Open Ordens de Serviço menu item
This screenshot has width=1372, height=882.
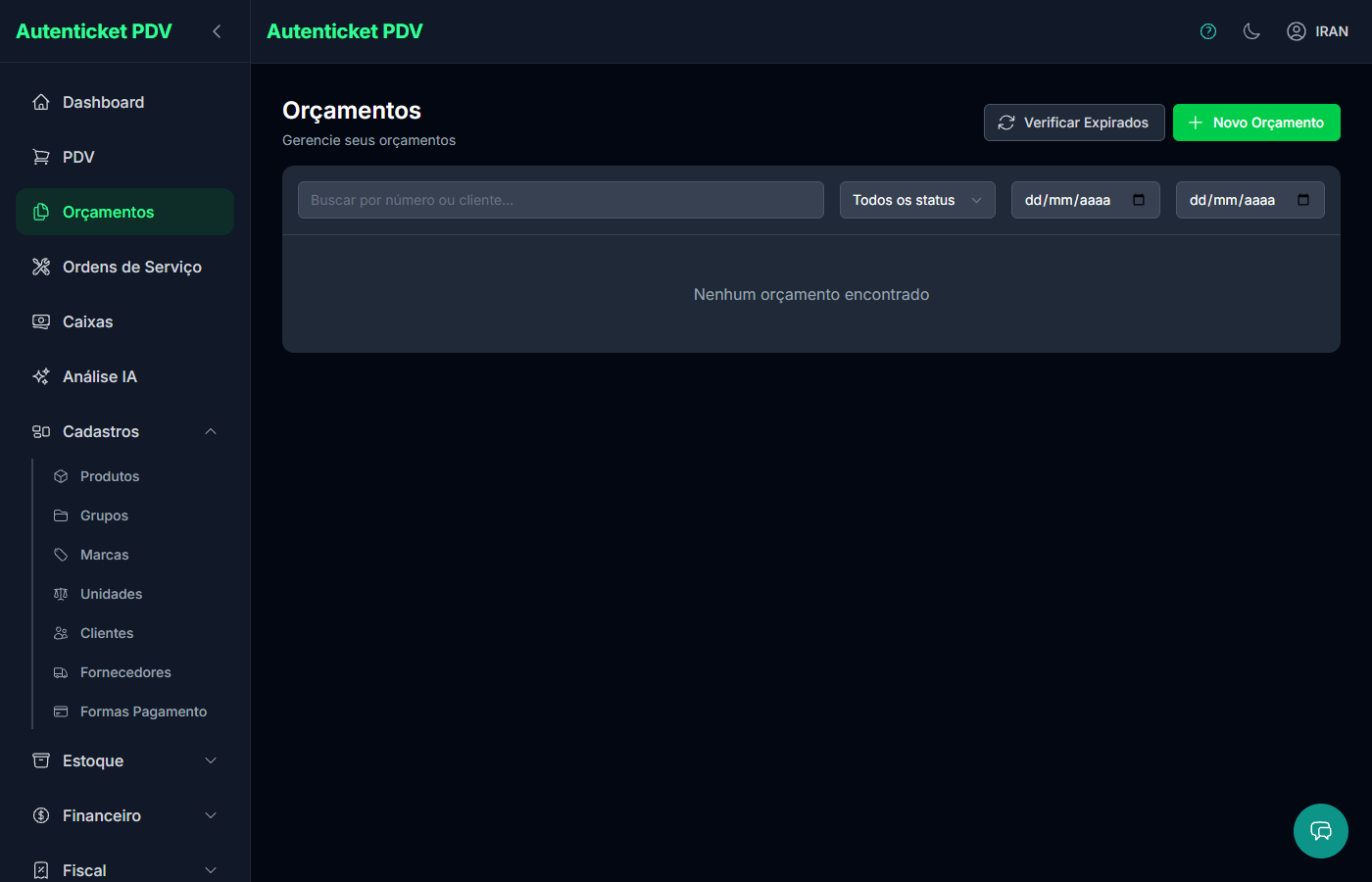coord(131,267)
